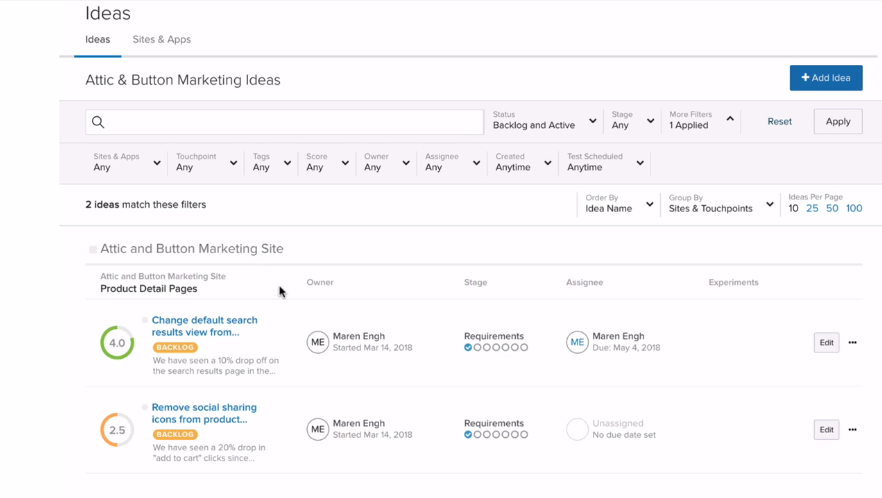The width and height of the screenshot is (882, 498).
Task: Click the 2.5 score circle
Action: tap(117, 430)
